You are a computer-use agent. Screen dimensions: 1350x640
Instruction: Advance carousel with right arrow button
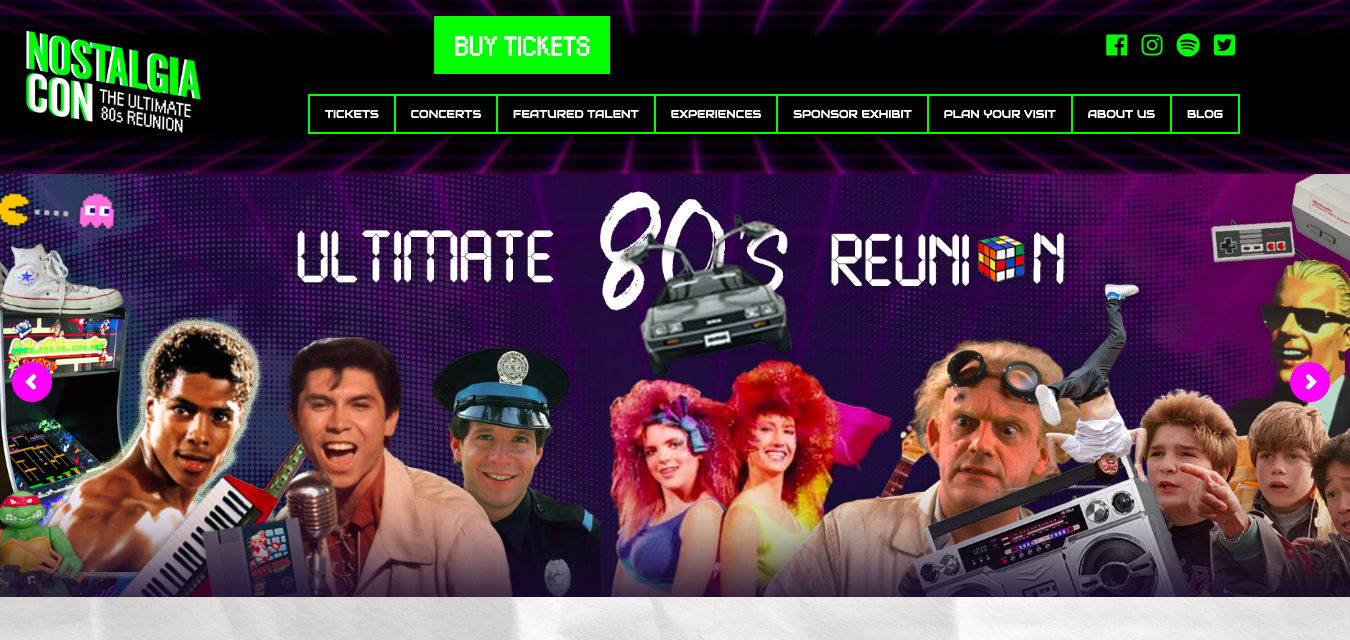[1310, 382]
